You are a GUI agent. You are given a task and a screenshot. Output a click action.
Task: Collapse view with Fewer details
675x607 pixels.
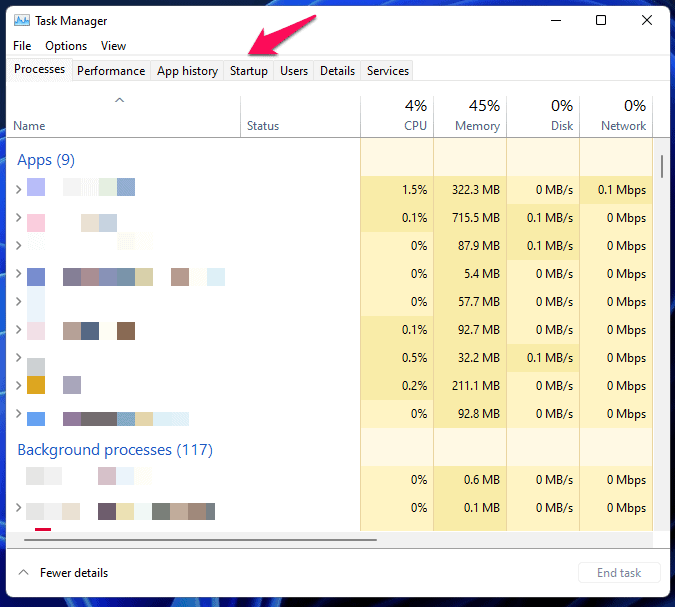click(63, 573)
